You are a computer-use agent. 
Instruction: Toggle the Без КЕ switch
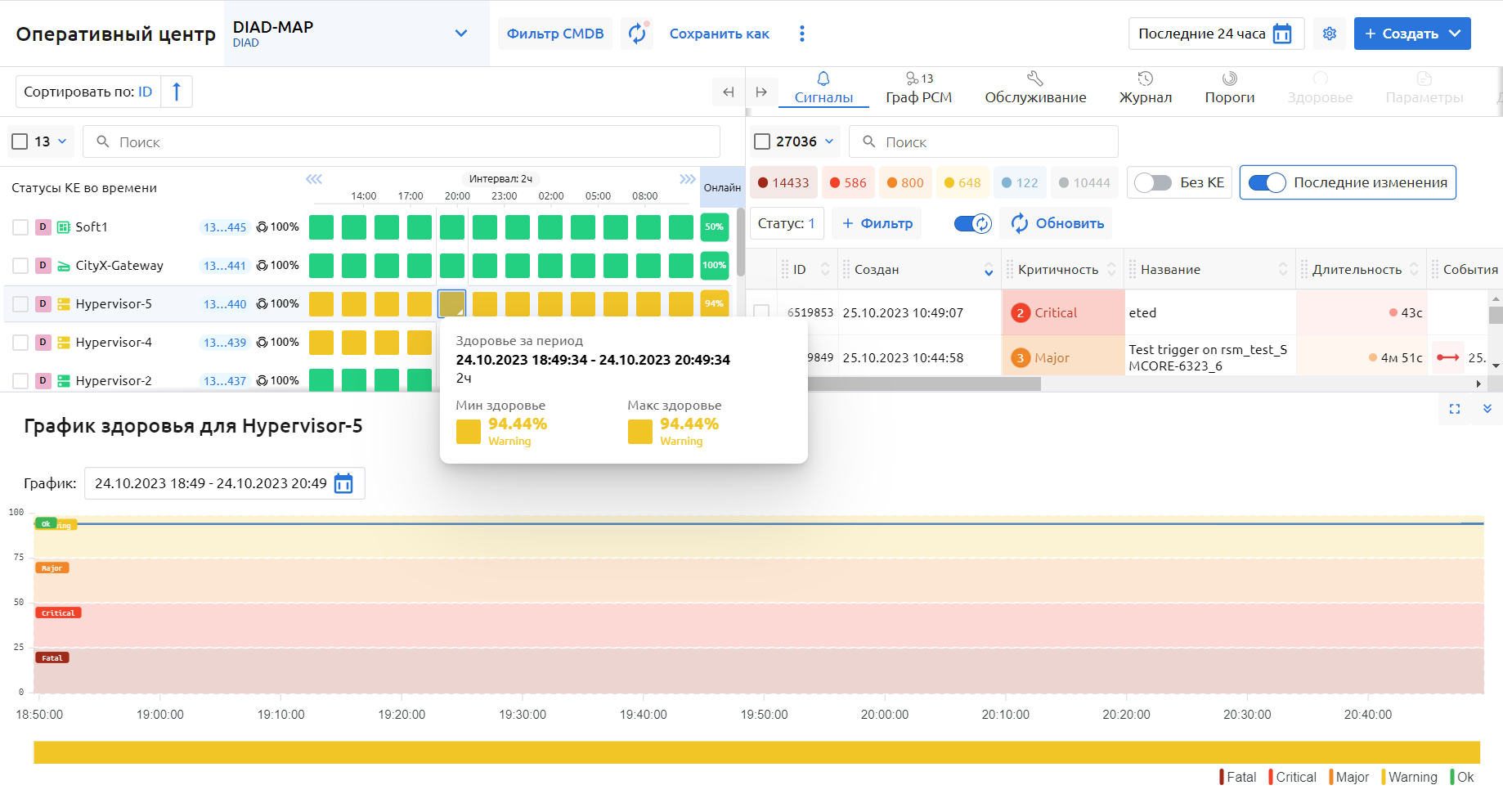click(1153, 182)
